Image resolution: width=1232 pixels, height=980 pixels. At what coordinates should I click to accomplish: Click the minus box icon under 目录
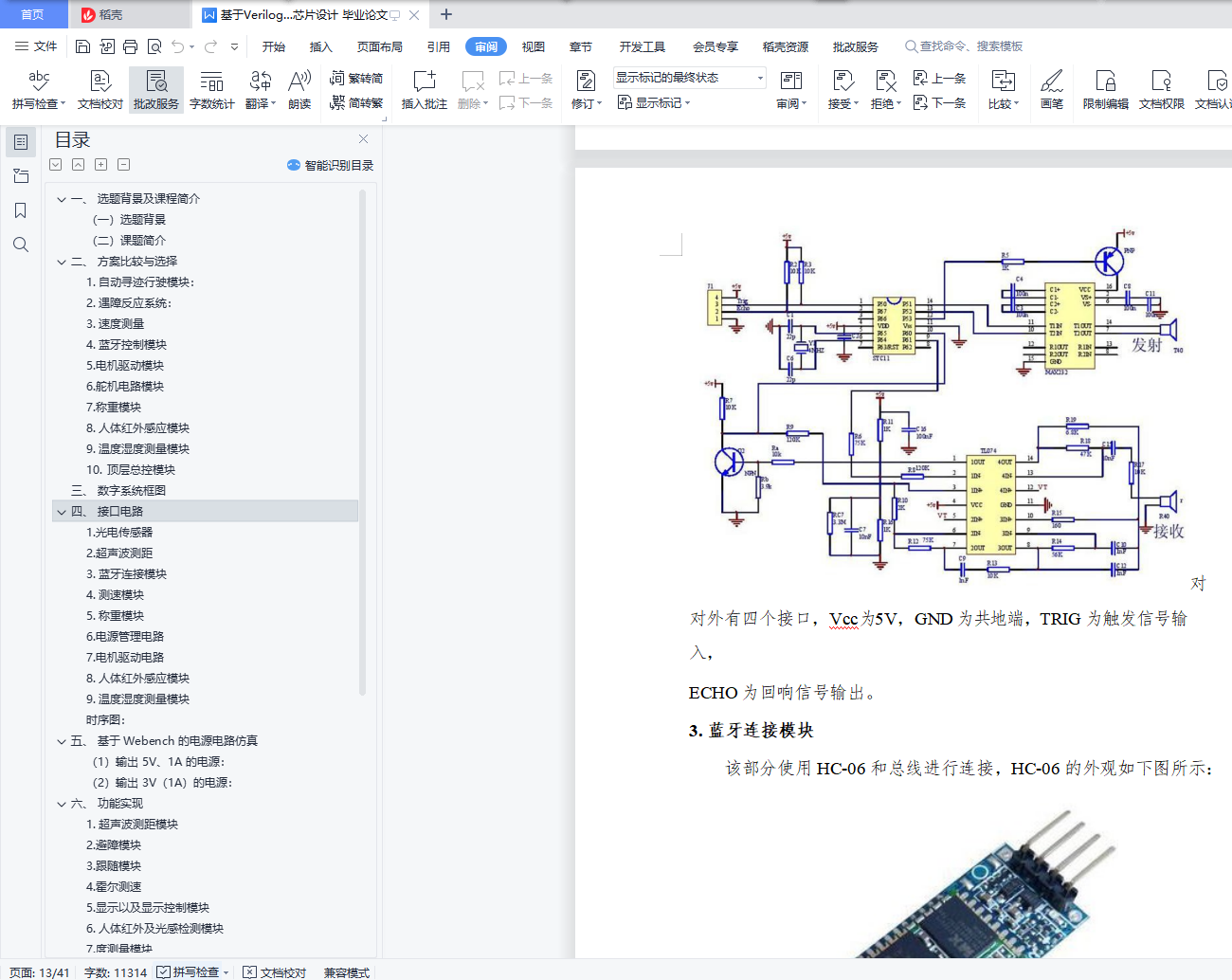(123, 165)
